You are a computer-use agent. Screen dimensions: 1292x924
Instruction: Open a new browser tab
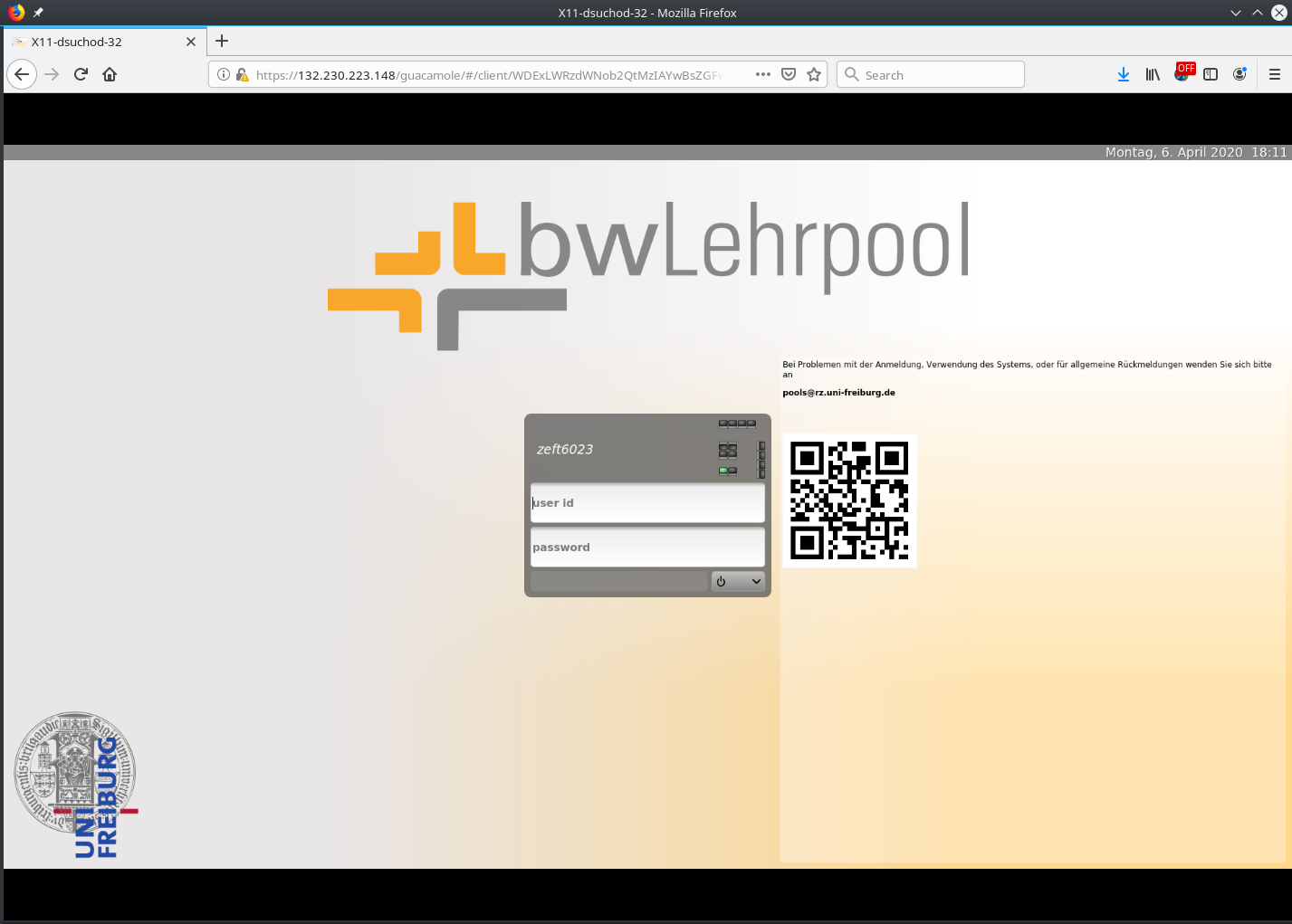click(222, 41)
